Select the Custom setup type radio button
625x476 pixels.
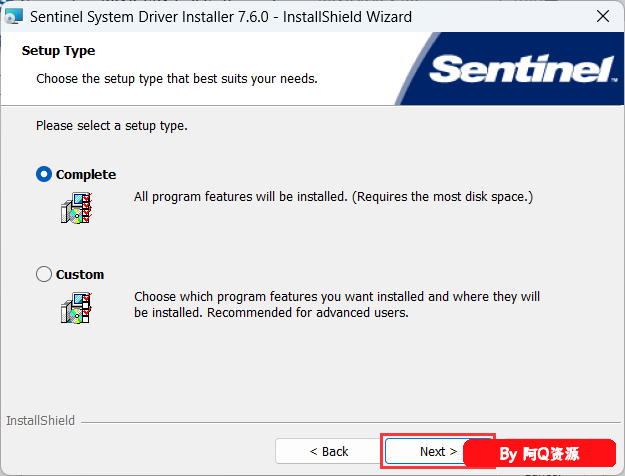click(44, 274)
